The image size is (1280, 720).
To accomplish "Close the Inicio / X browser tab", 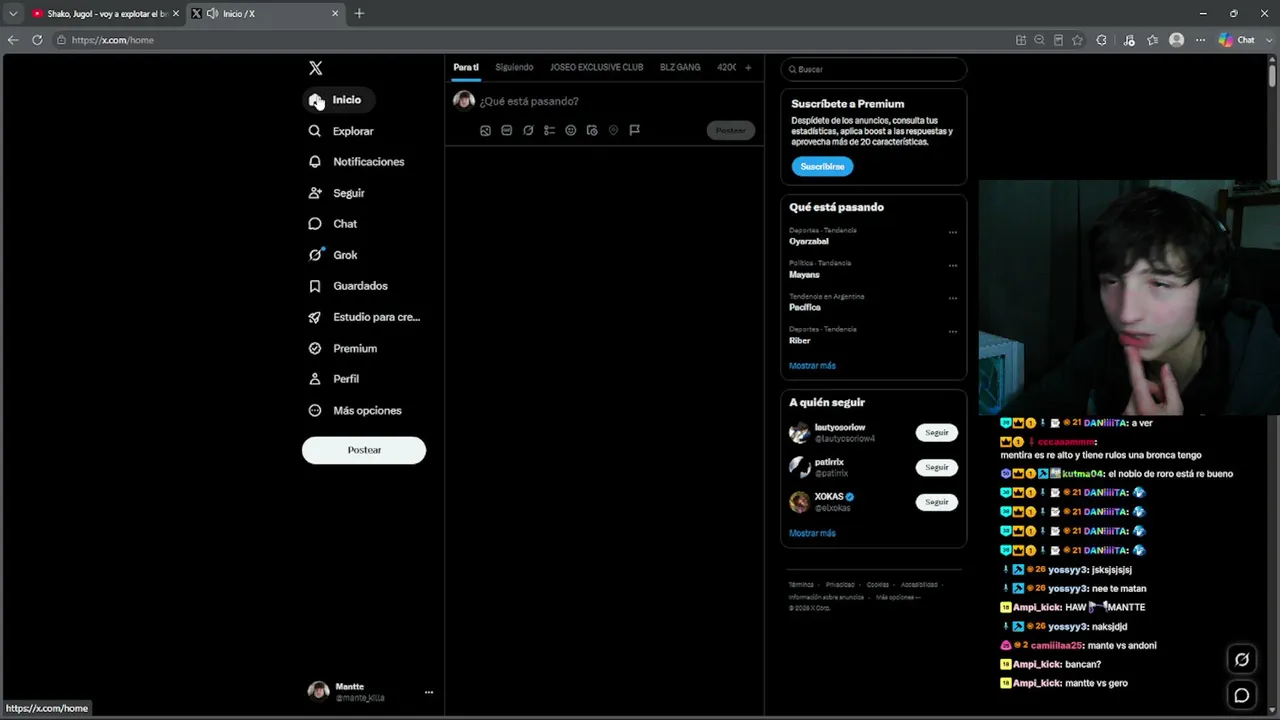I will tap(335, 13).
